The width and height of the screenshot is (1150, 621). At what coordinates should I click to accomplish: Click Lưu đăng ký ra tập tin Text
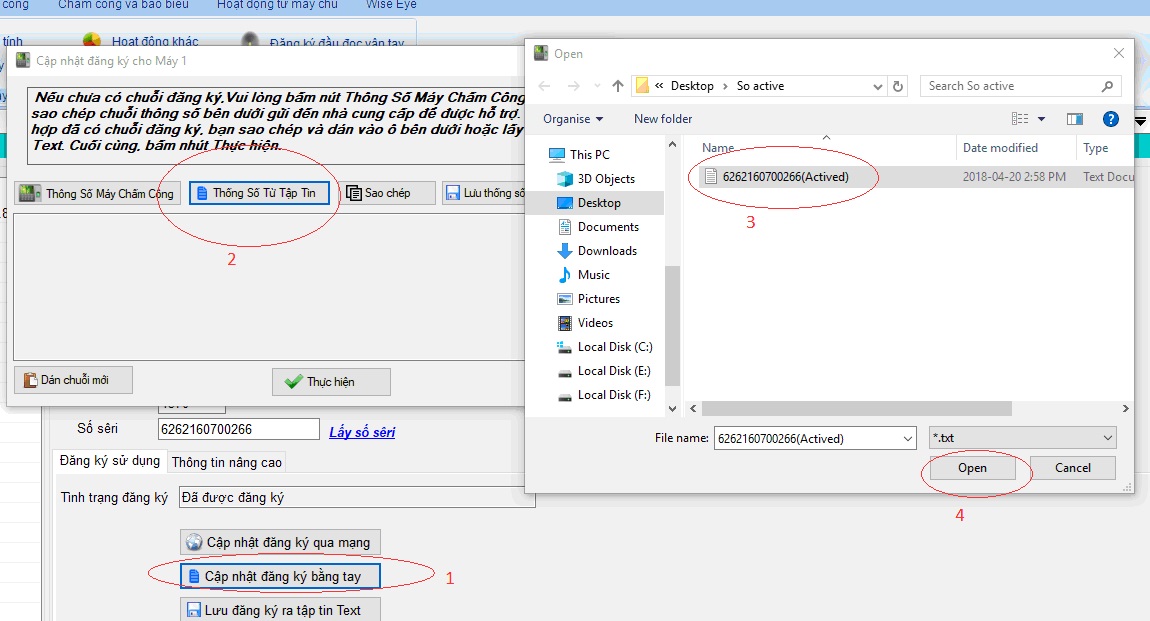tap(279, 609)
